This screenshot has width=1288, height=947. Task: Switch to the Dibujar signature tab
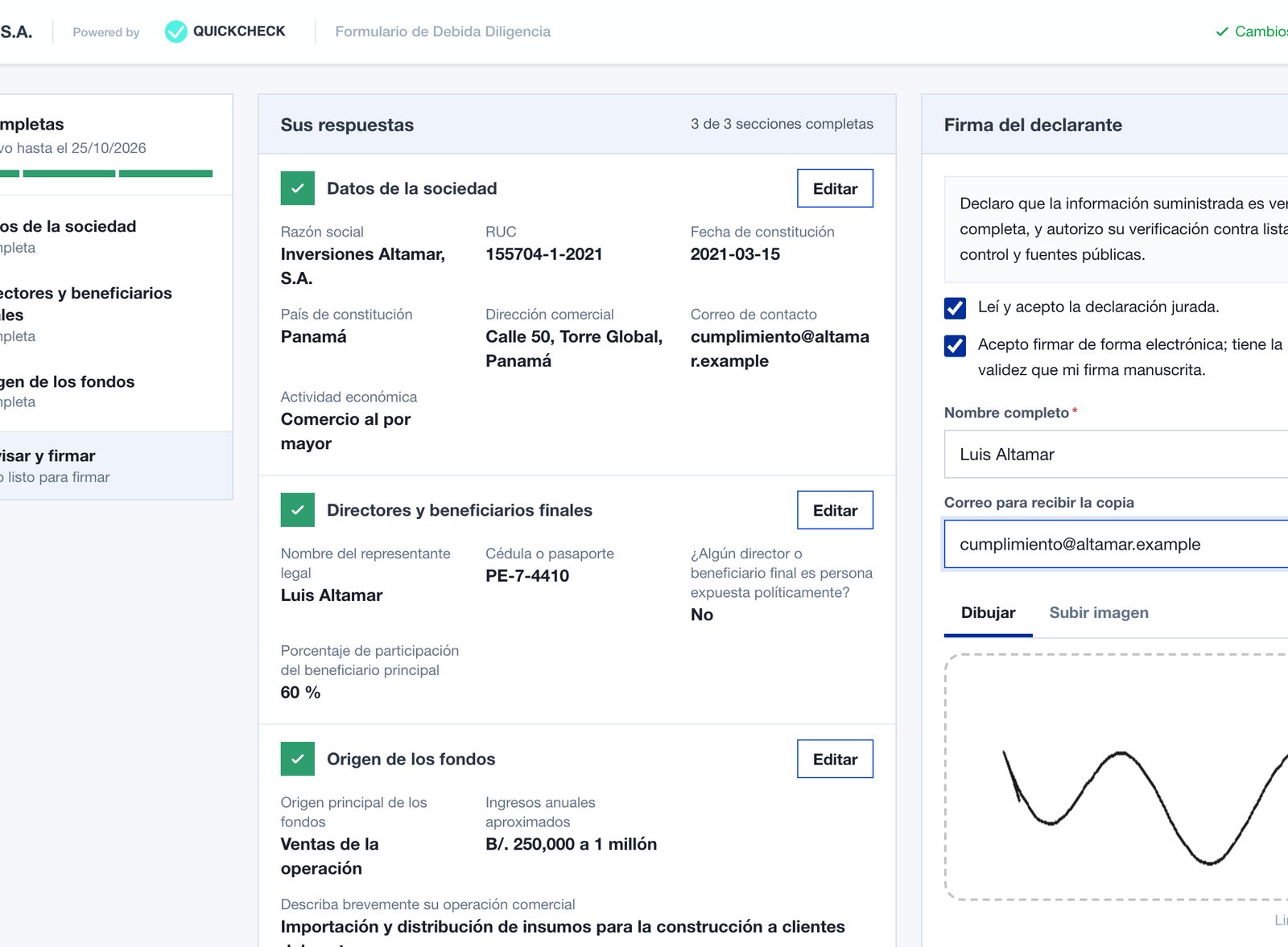[988, 613]
